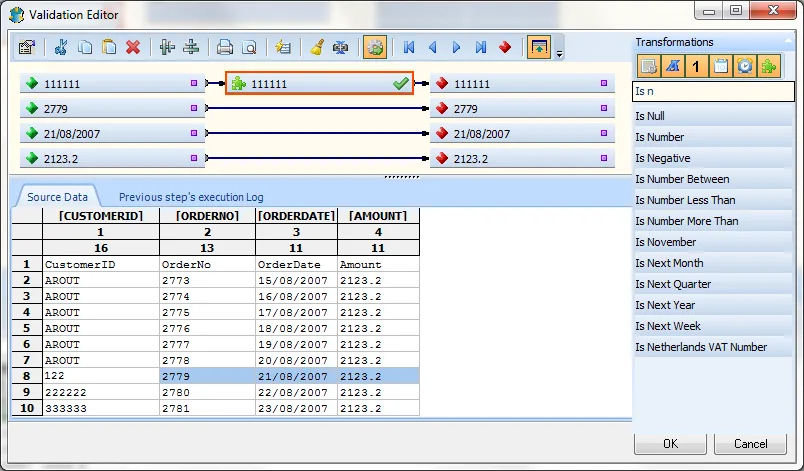The image size is (804, 471).
Task: Select the Is Number transformation
Action: point(713,137)
